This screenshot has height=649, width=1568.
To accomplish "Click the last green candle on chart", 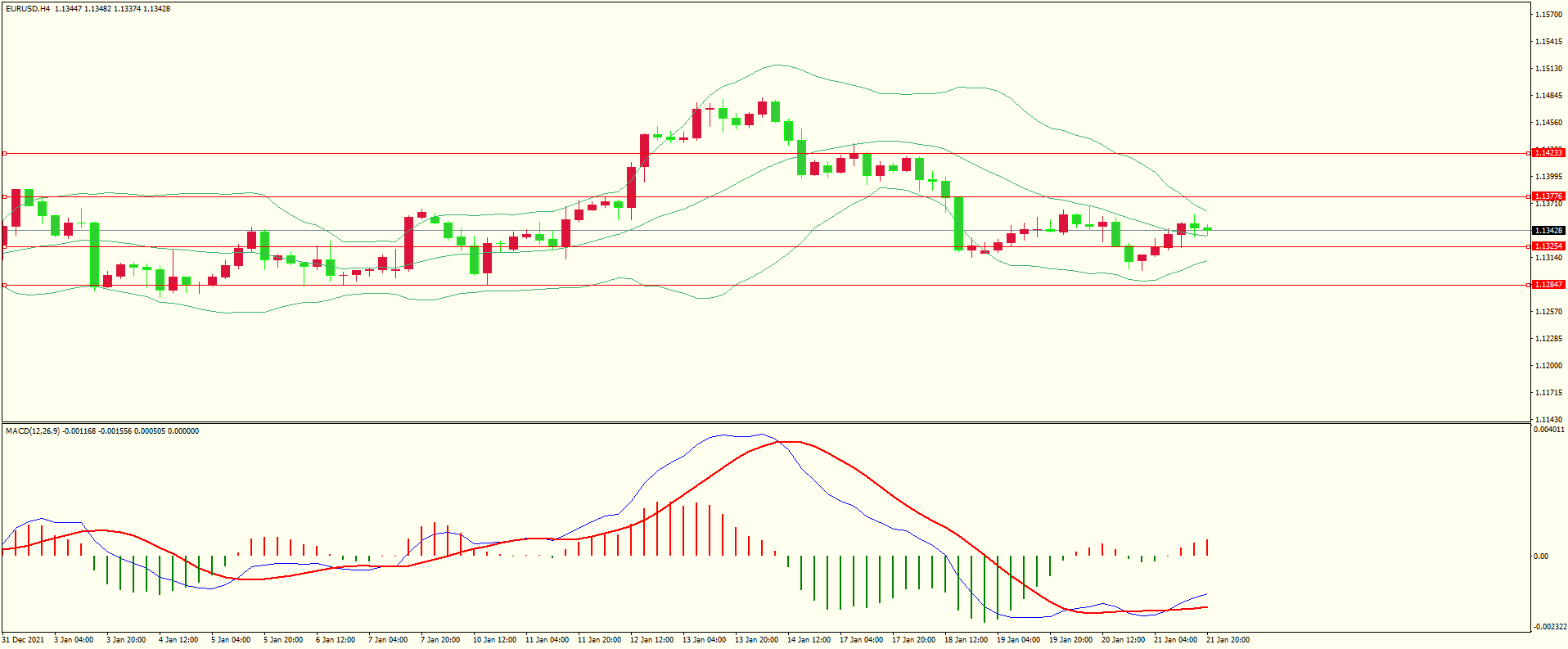I will pyautogui.click(x=1208, y=229).
